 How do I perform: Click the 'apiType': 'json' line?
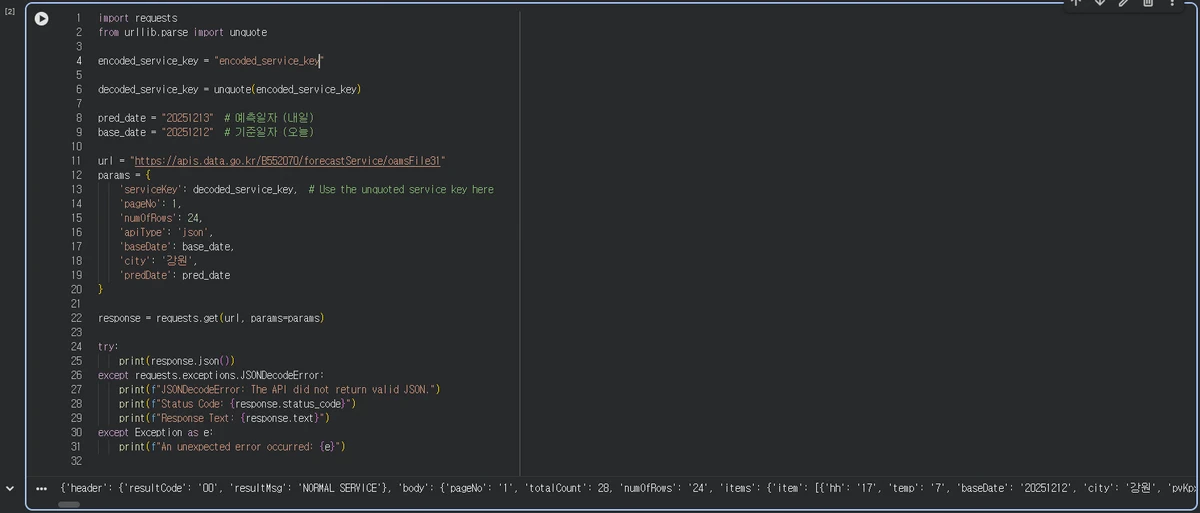click(x=166, y=232)
